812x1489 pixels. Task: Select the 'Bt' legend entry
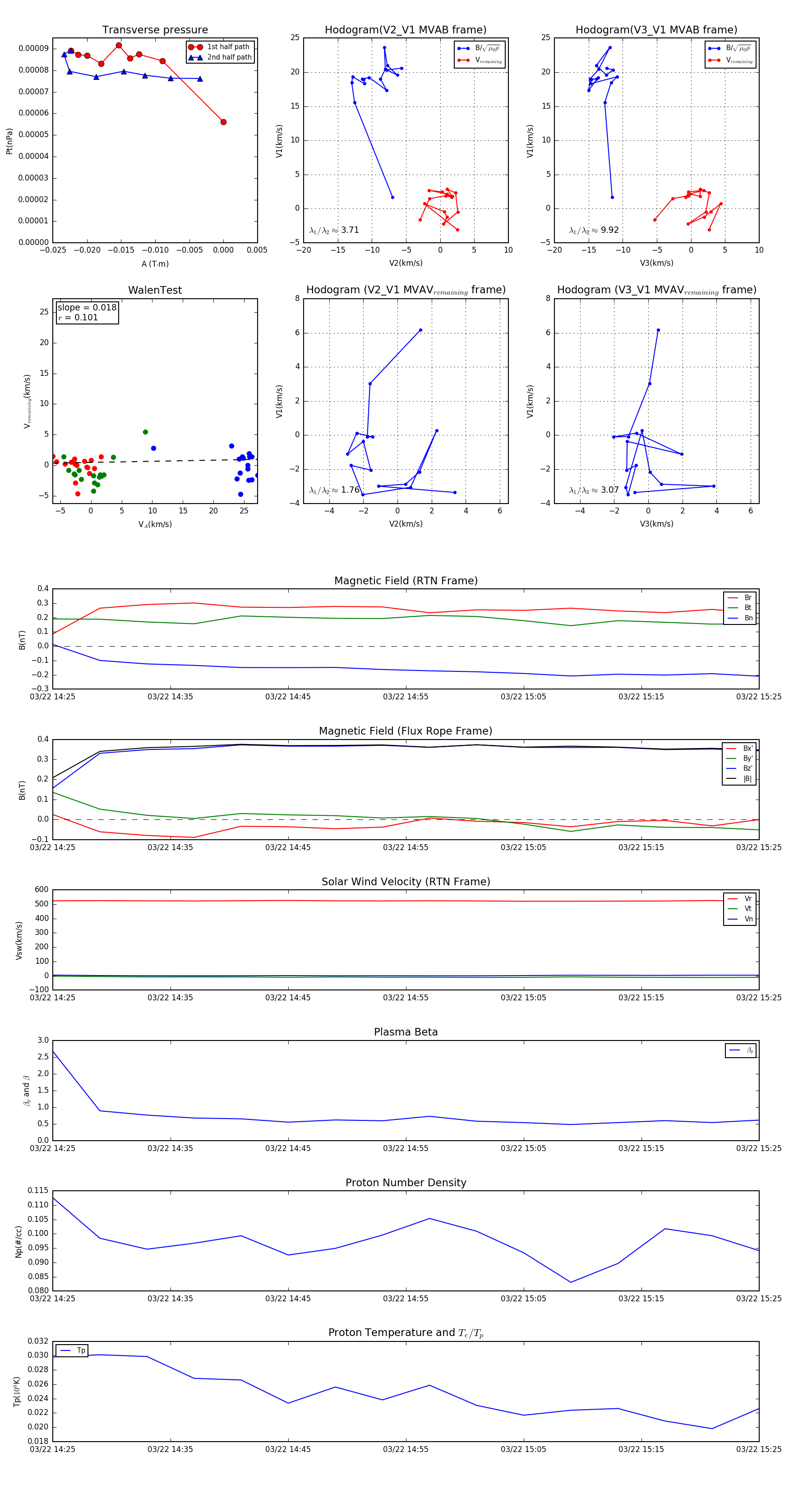740,607
